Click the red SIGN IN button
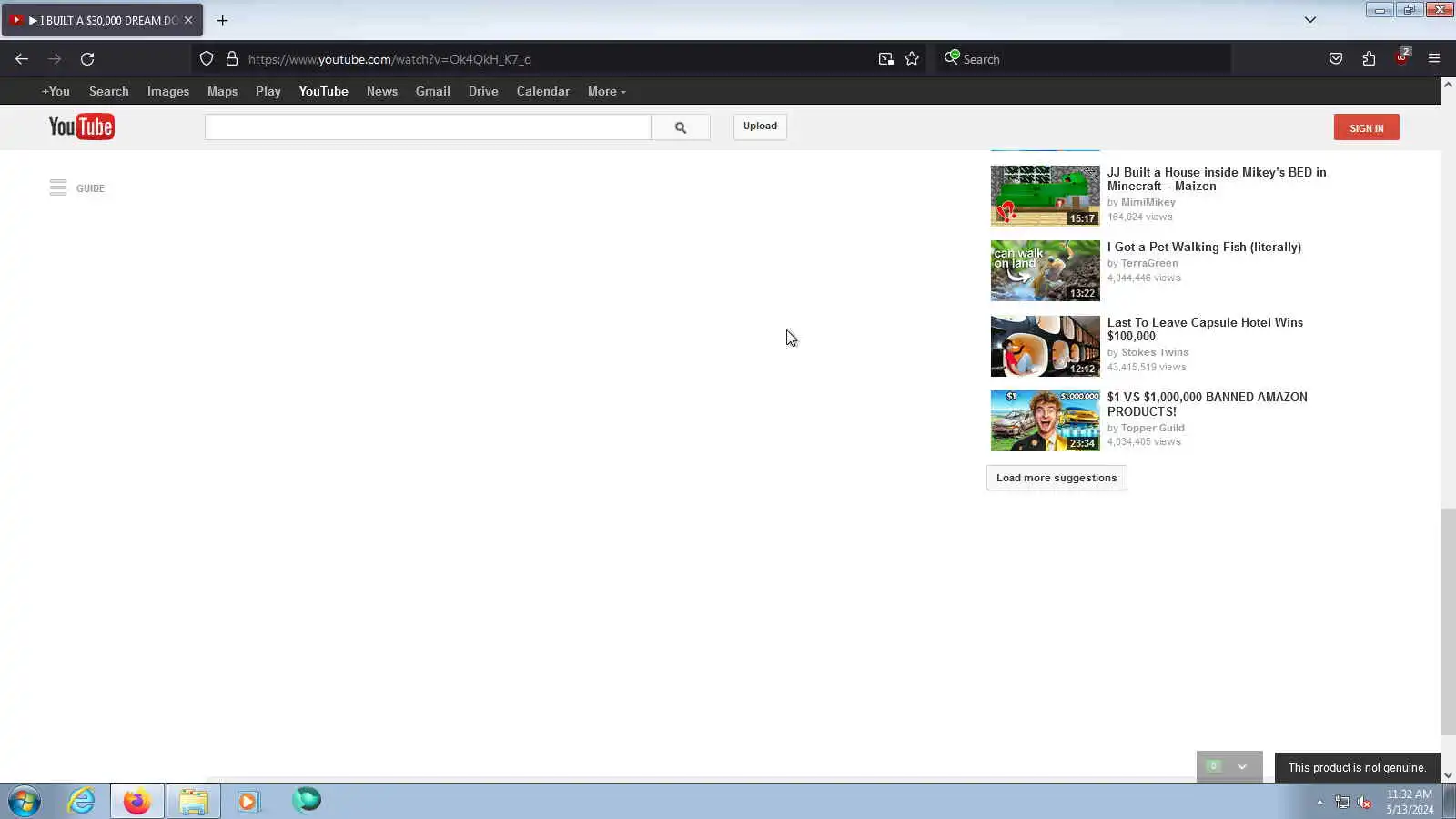 click(x=1367, y=127)
